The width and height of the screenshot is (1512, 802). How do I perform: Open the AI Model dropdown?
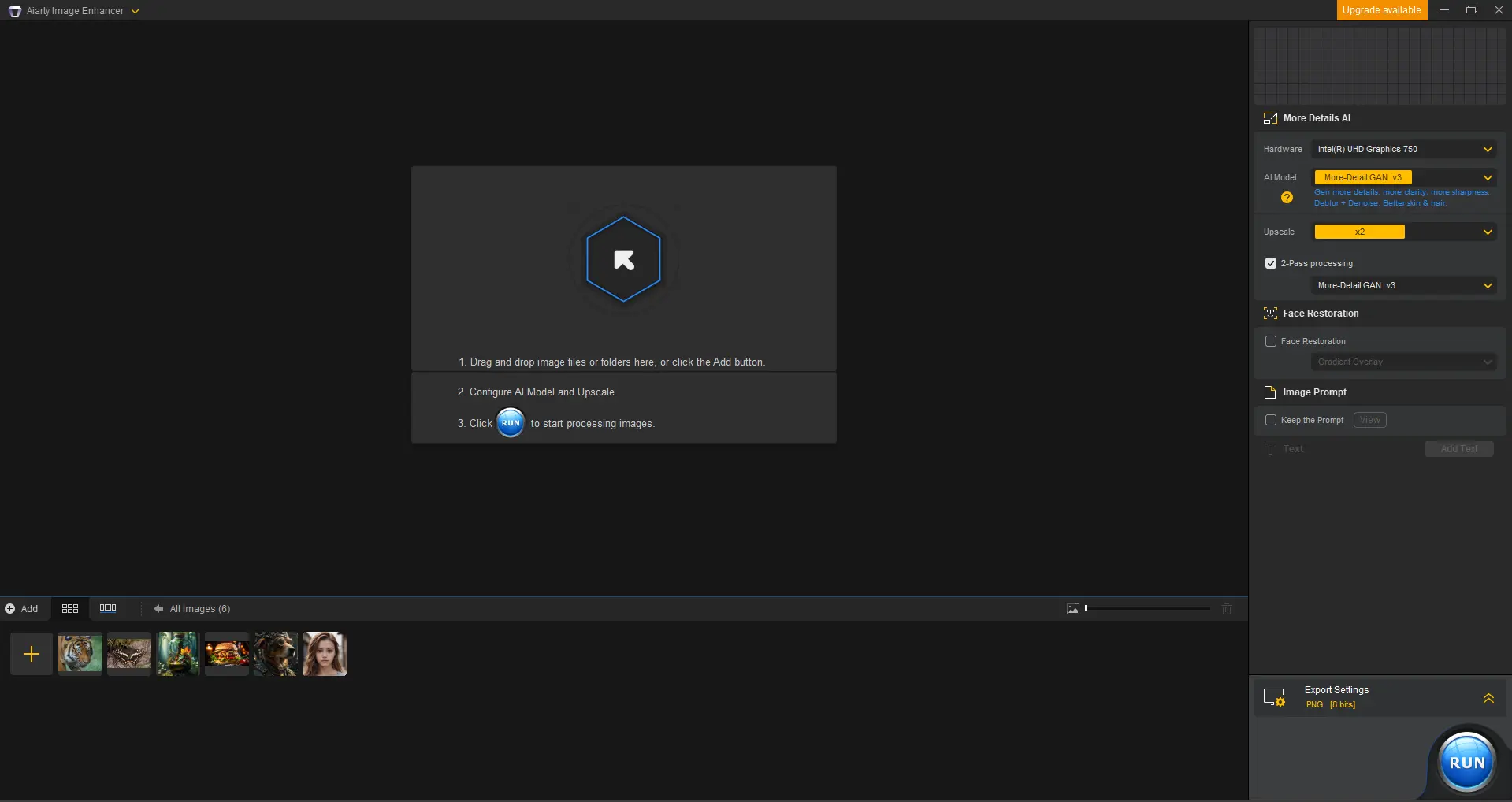click(1403, 177)
